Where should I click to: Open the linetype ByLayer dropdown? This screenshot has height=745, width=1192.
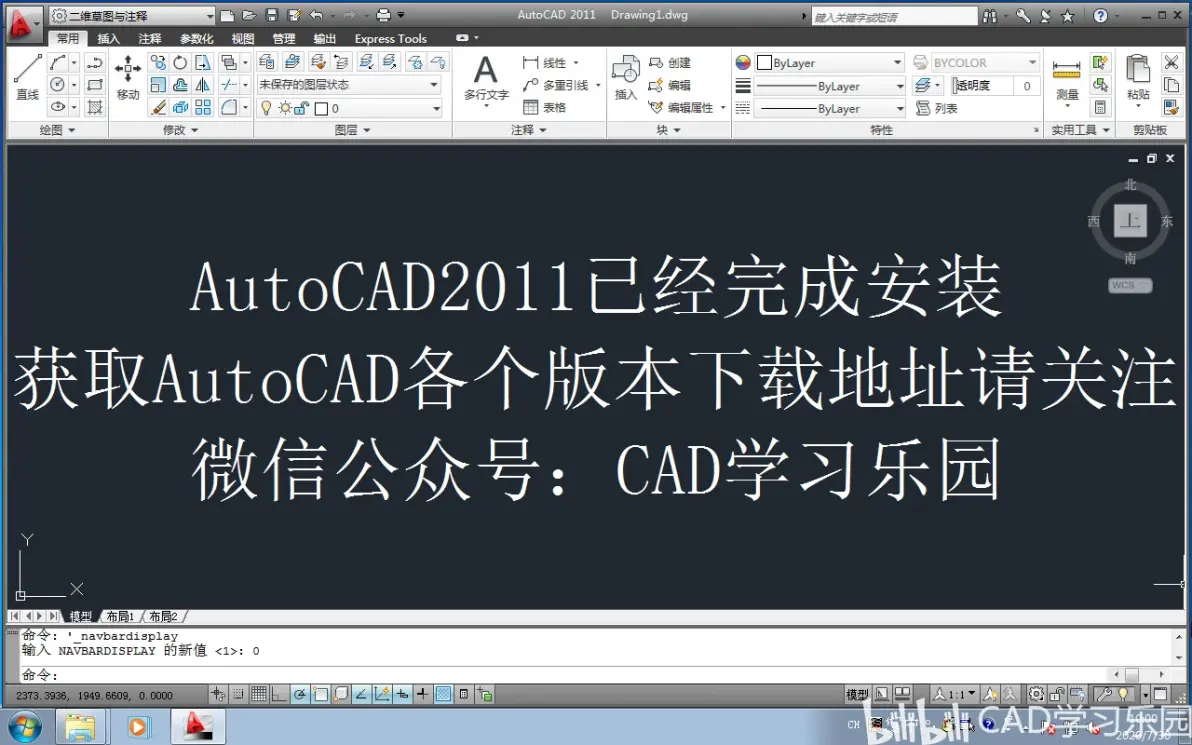pos(829,109)
